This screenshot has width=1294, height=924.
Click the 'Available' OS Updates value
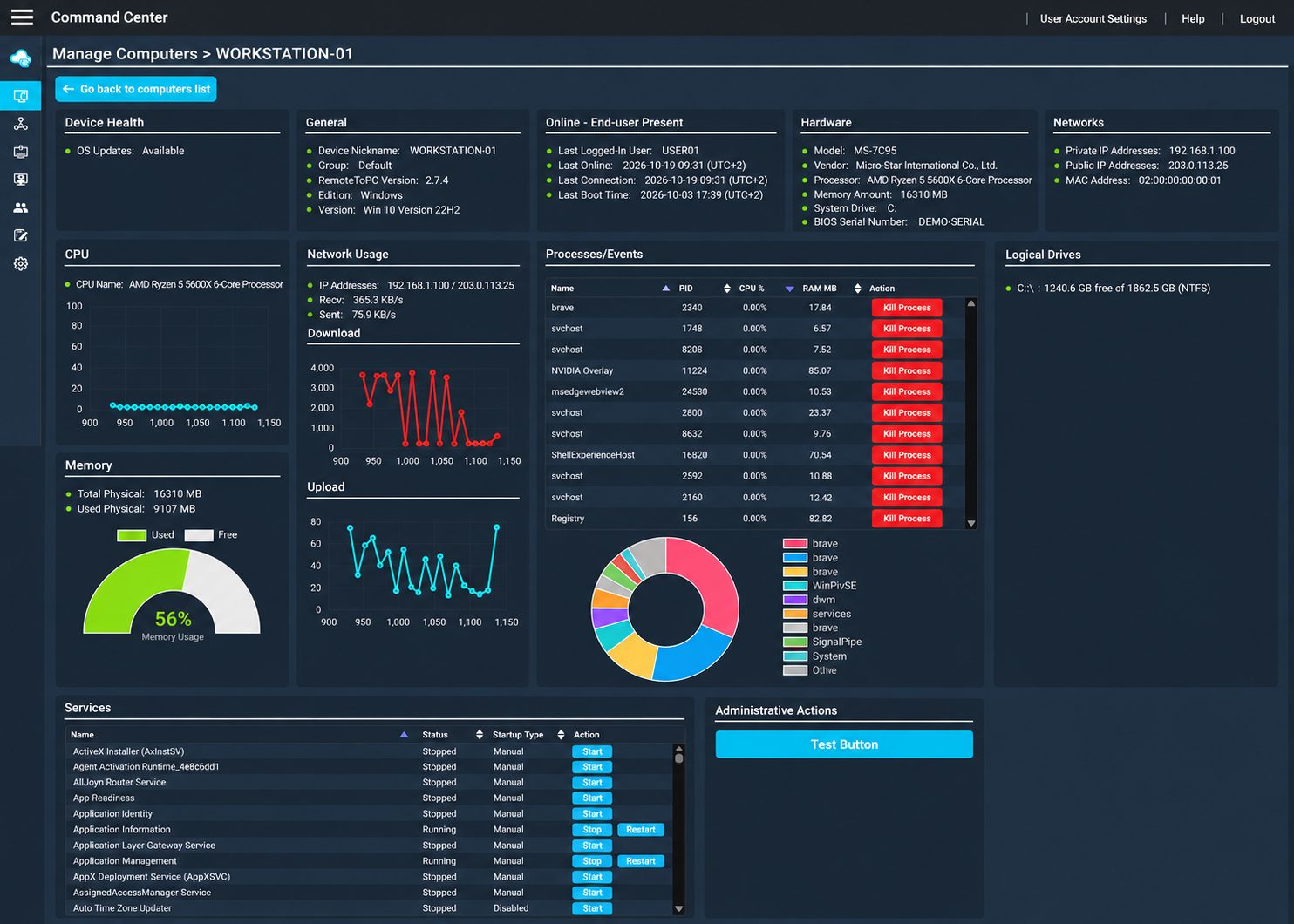click(x=163, y=151)
